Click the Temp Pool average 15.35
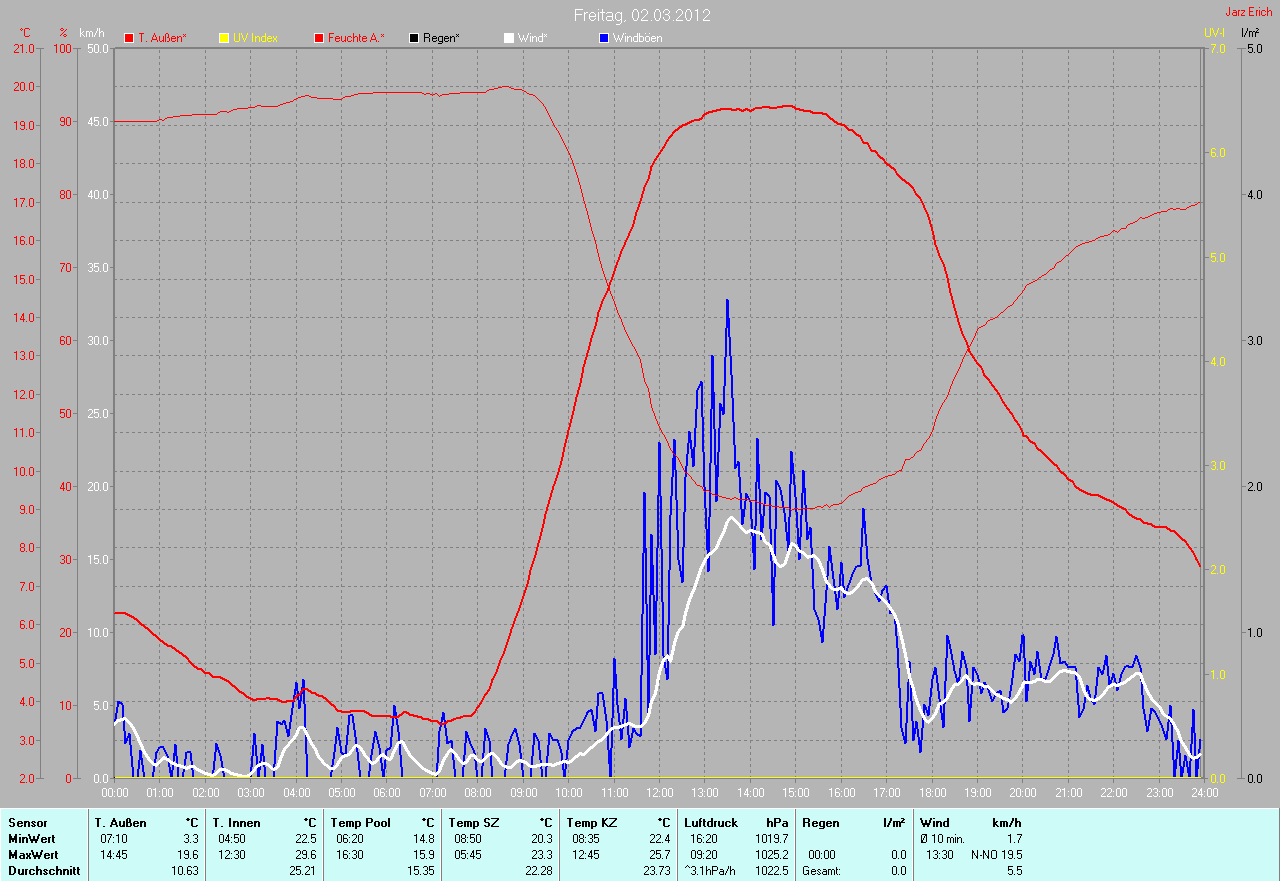1280x881 pixels. click(421, 871)
